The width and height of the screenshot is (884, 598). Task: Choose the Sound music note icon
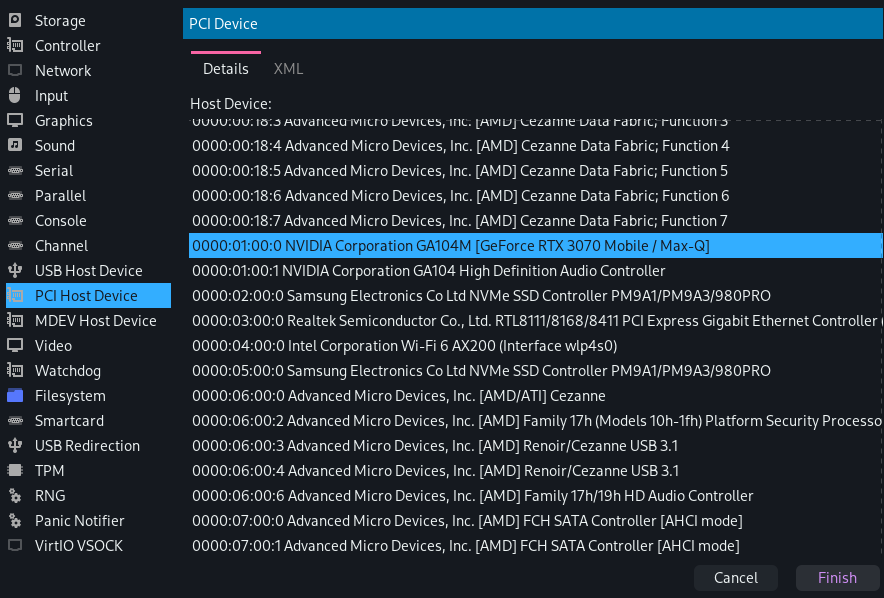15,146
